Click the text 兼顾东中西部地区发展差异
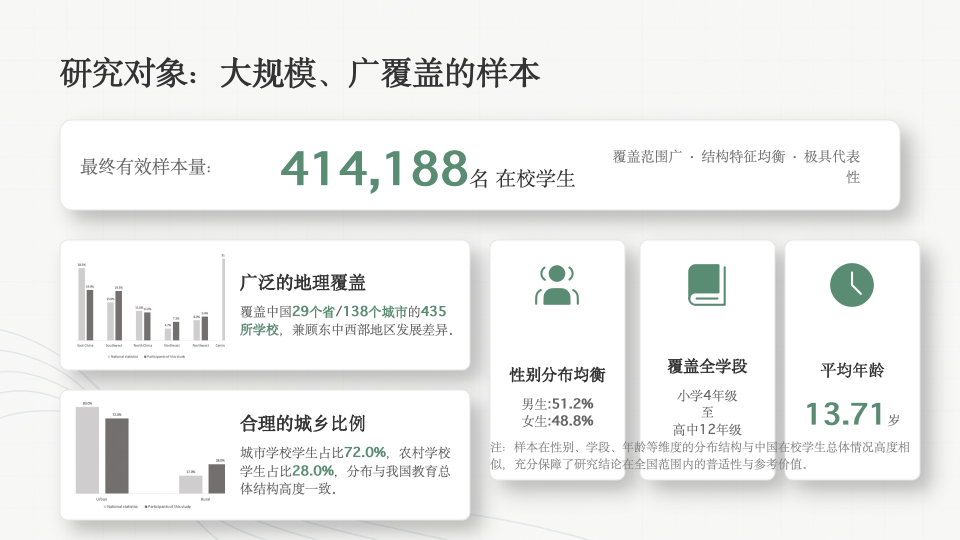Screen dimensions: 960x540 click(x=373, y=329)
